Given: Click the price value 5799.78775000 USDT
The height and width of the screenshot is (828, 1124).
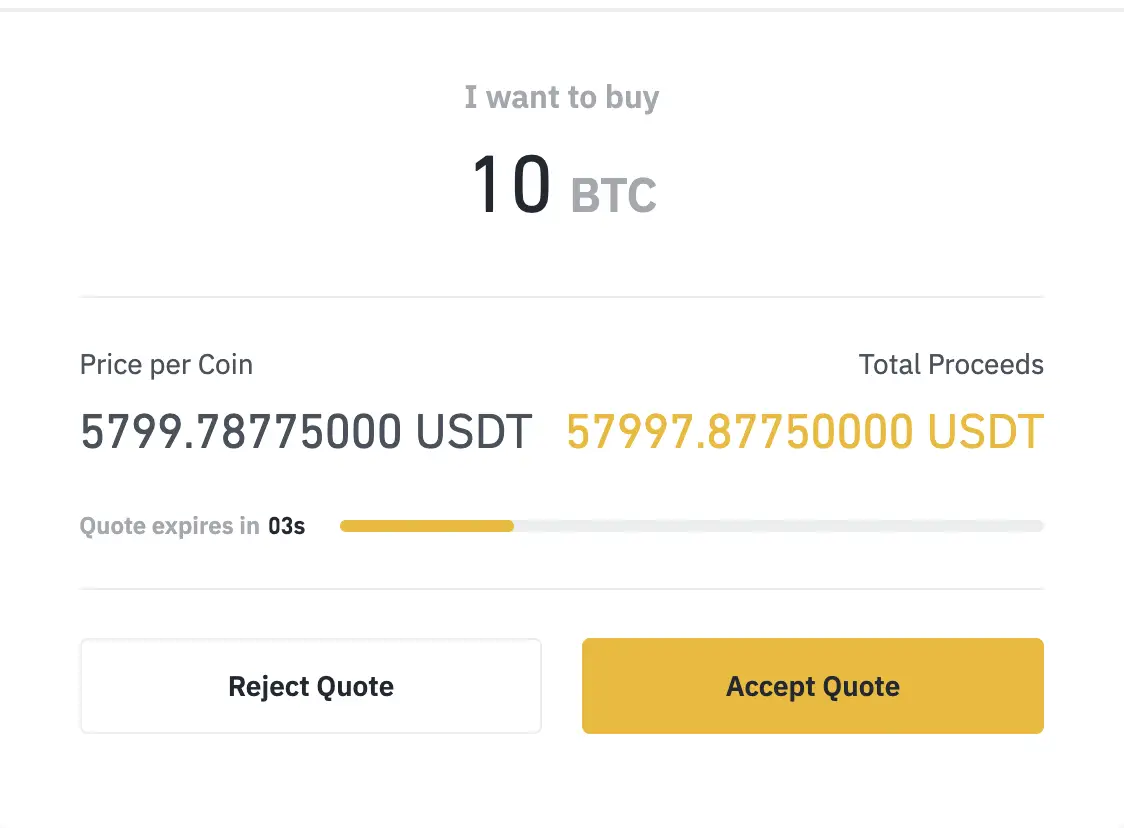Looking at the screenshot, I should pyautogui.click(x=307, y=431).
